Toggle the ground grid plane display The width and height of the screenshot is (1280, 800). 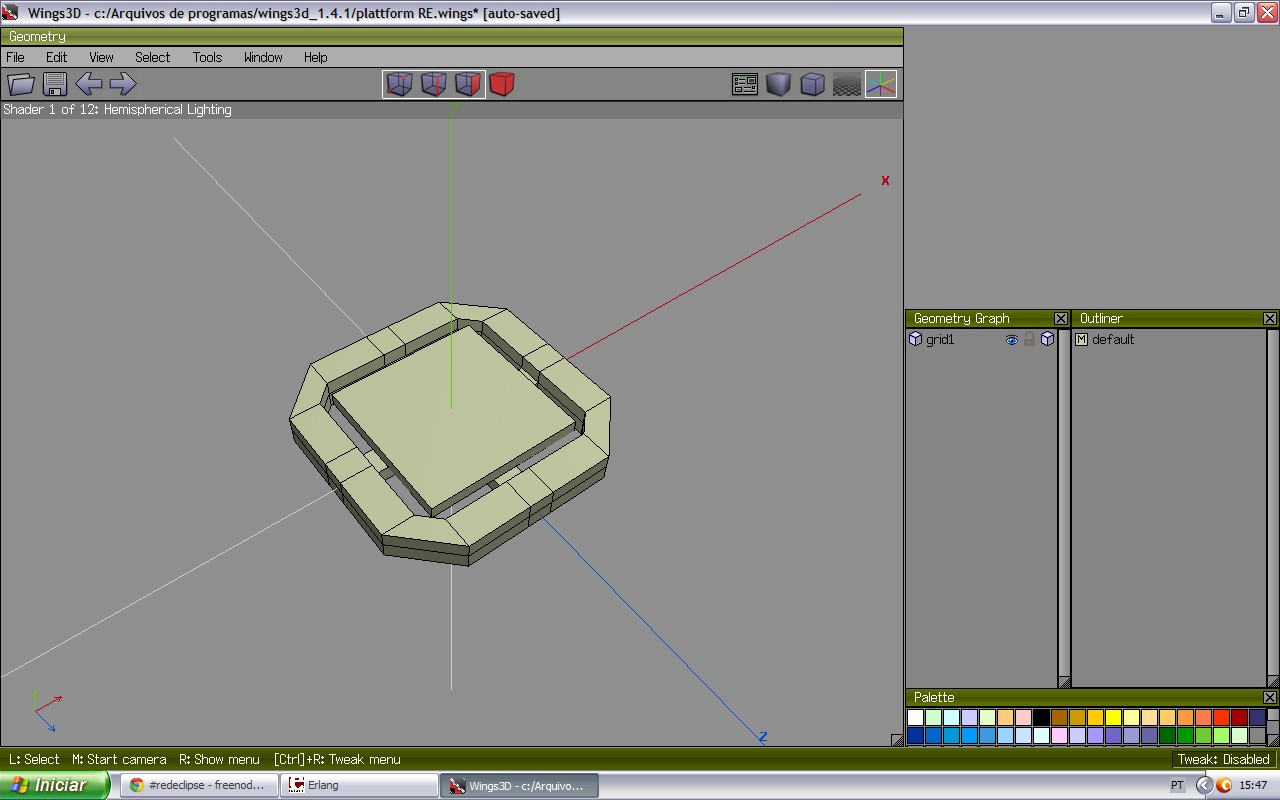point(847,85)
